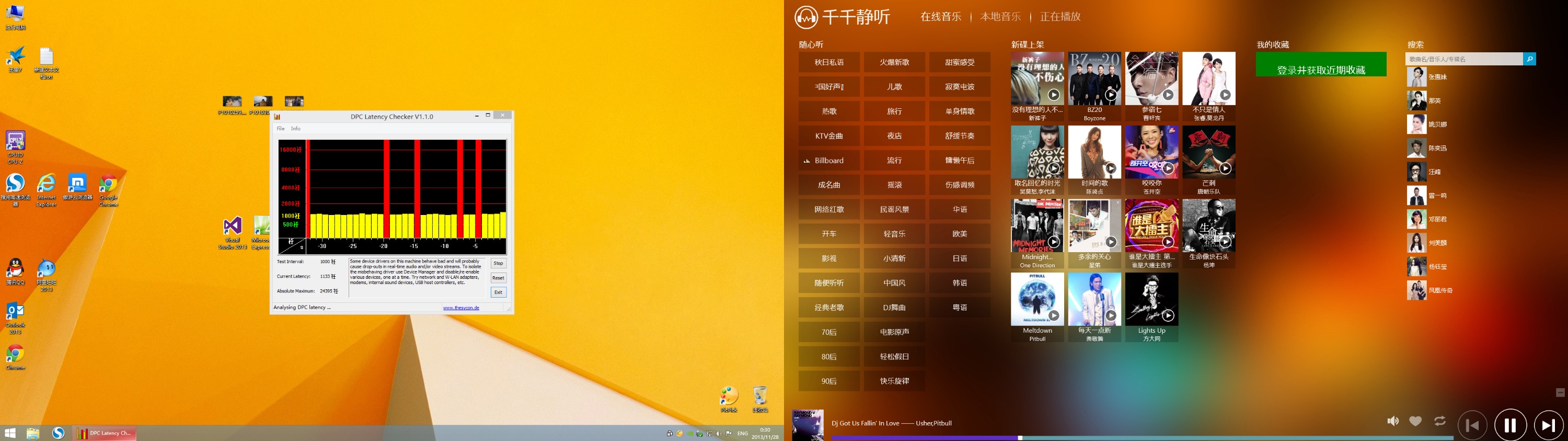Open the Chrome shortcut below Outlook 2013
The width and height of the screenshot is (1568, 441).
click(15, 357)
